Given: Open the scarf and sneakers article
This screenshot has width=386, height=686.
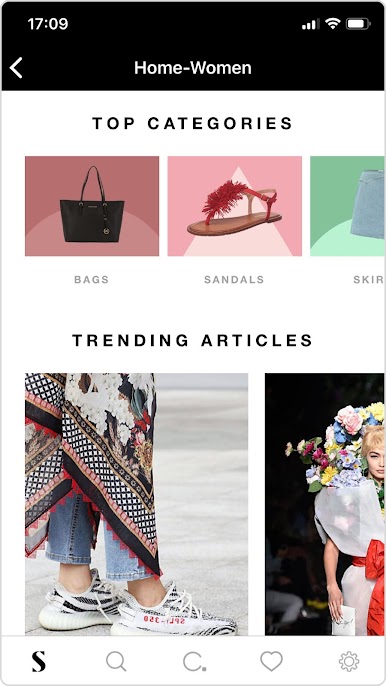Looking at the screenshot, I should click(137, 504).
